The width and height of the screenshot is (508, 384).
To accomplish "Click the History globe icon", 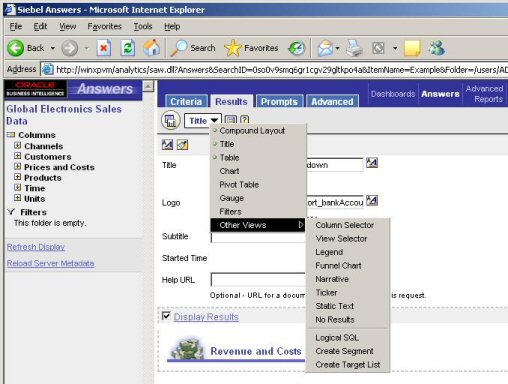I will 296,48.
